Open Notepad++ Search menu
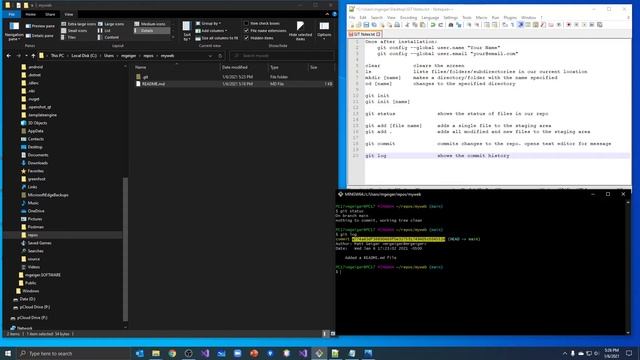 coord(376,18)
